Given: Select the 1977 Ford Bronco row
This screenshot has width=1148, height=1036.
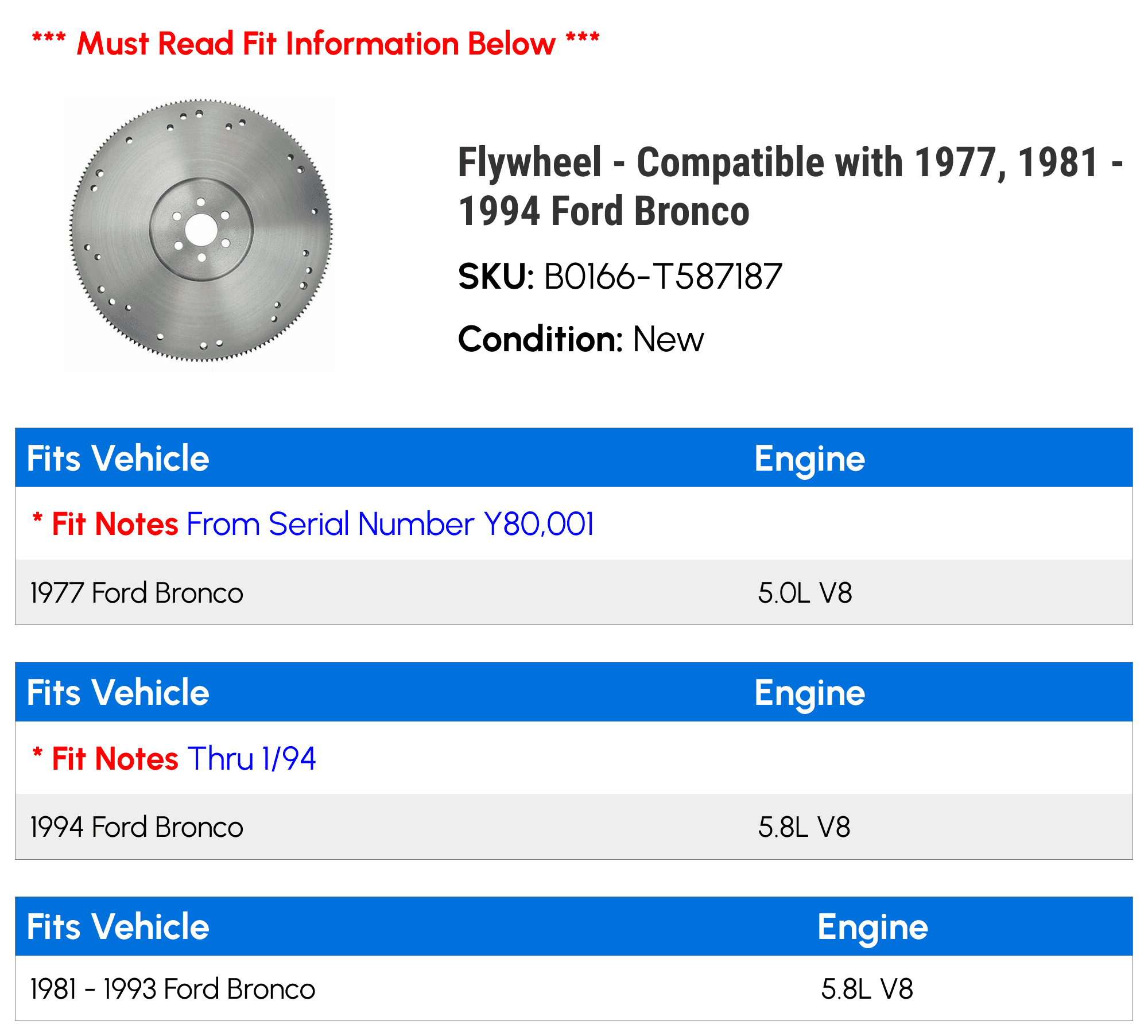Looking at the screenshot, I should (x=574, y=592).
